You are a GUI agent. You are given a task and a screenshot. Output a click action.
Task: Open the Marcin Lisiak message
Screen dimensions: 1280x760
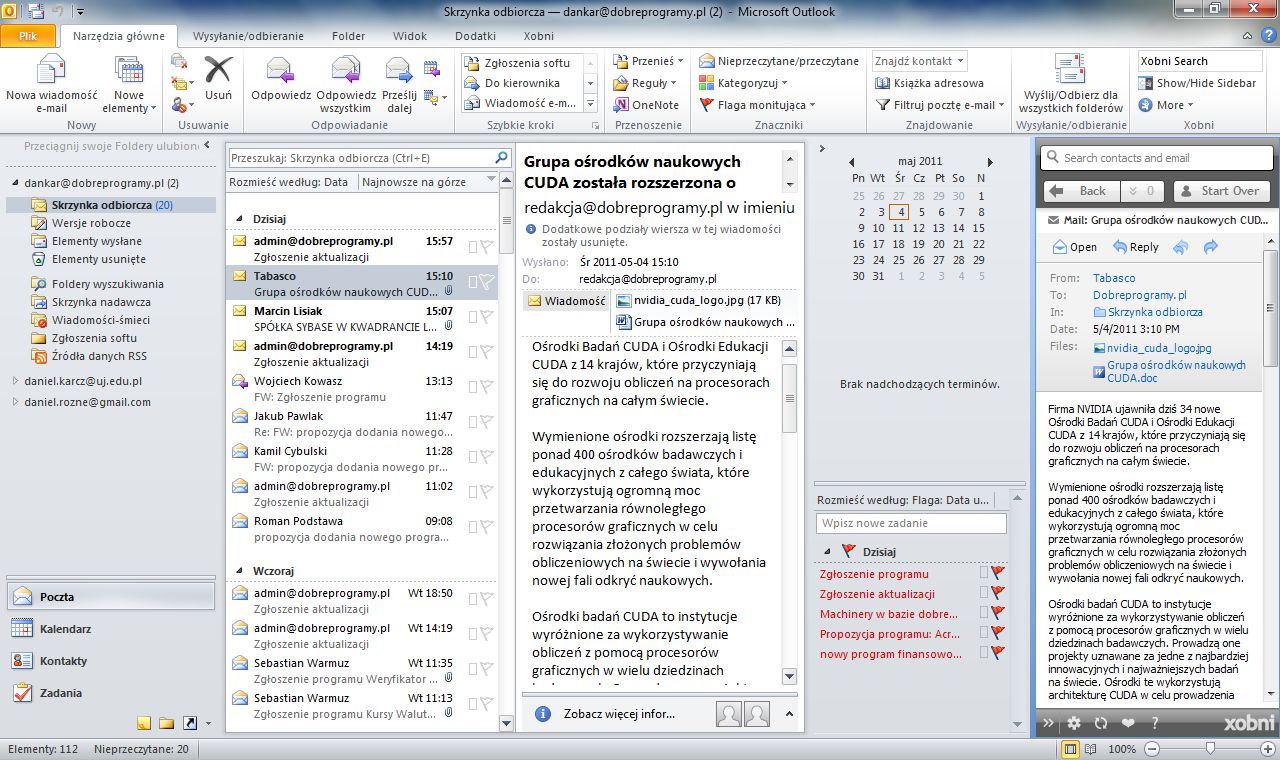[x=362, y=318]
